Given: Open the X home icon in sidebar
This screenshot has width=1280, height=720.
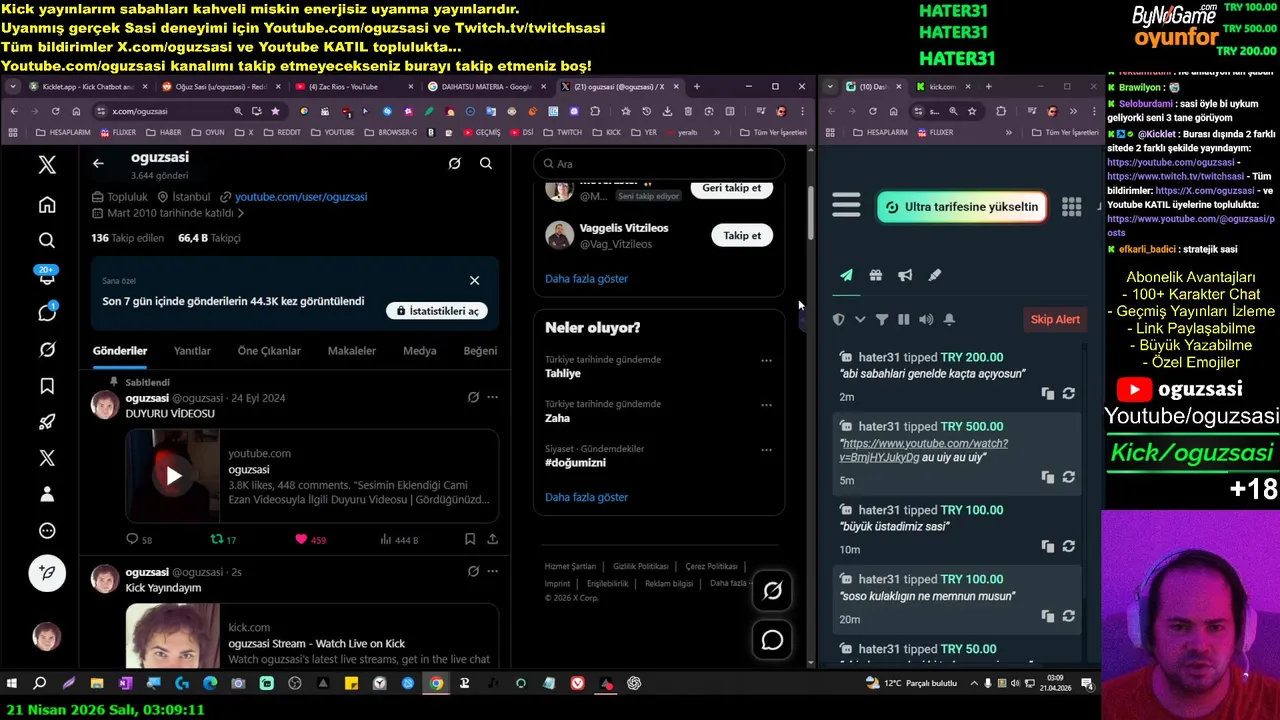Looking at the screenshot, I should coord(47,205).
